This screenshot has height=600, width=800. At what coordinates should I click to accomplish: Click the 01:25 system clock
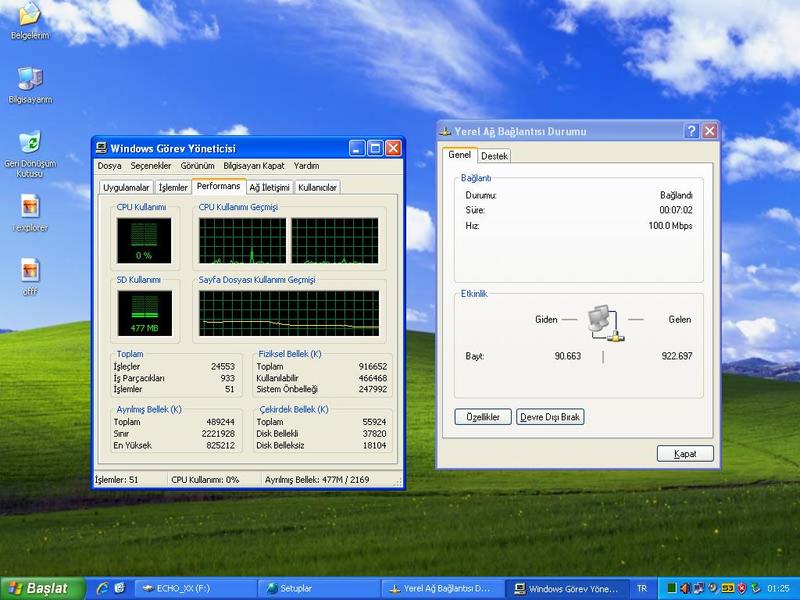[x=778, y=588]
